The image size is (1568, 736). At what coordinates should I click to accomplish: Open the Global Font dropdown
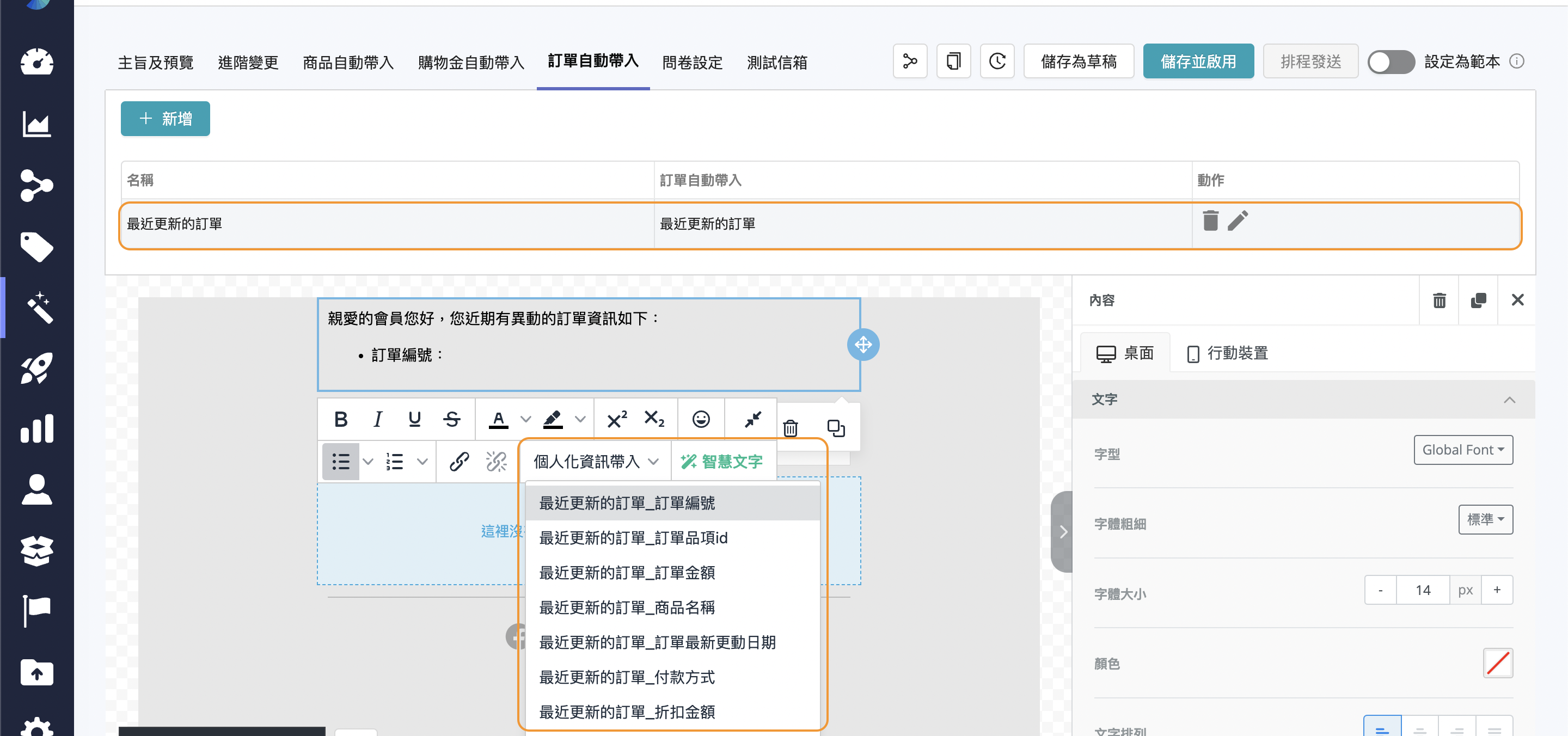(1463, 450)
